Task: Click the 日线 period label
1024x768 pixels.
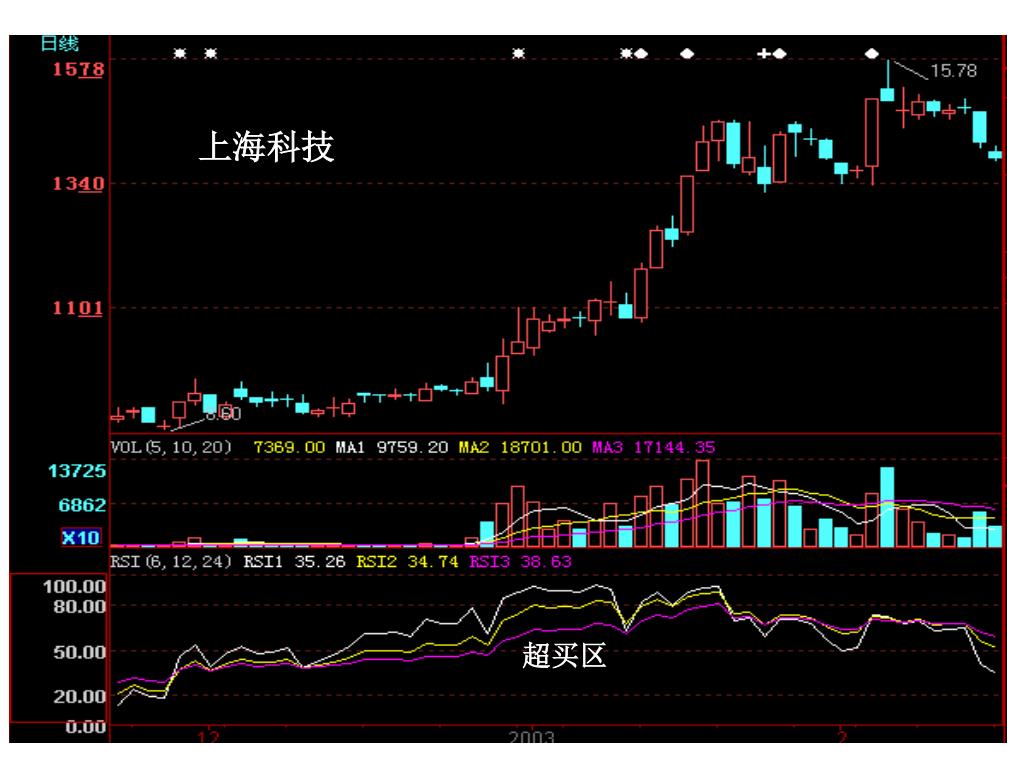Action: coord(59,44)
